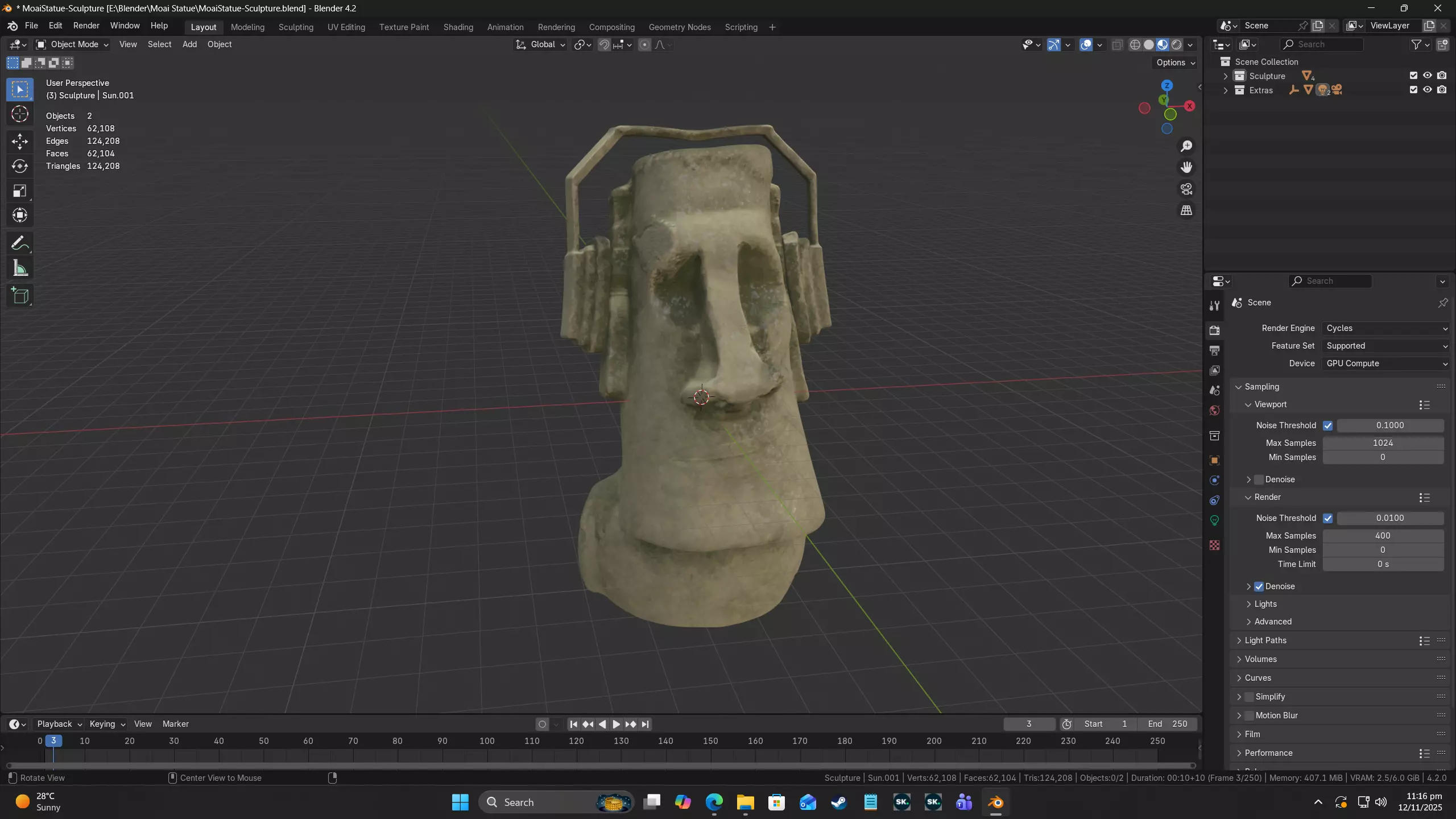1456x819 pixels.
Task: Click Render Noise Threshold value 0.0100
Action: tap(1390, 518)
